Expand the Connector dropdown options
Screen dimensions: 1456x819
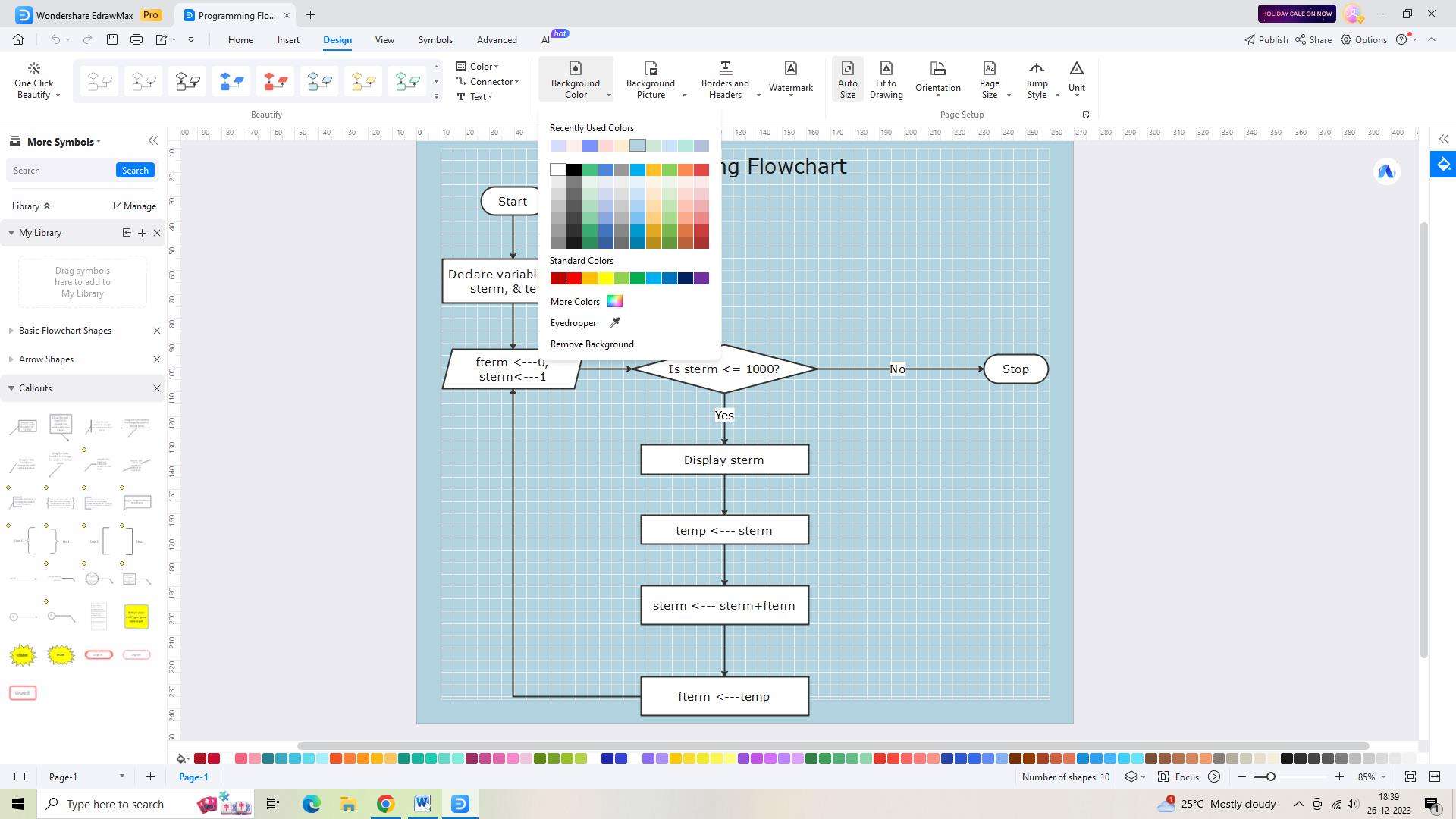(517, 81)
